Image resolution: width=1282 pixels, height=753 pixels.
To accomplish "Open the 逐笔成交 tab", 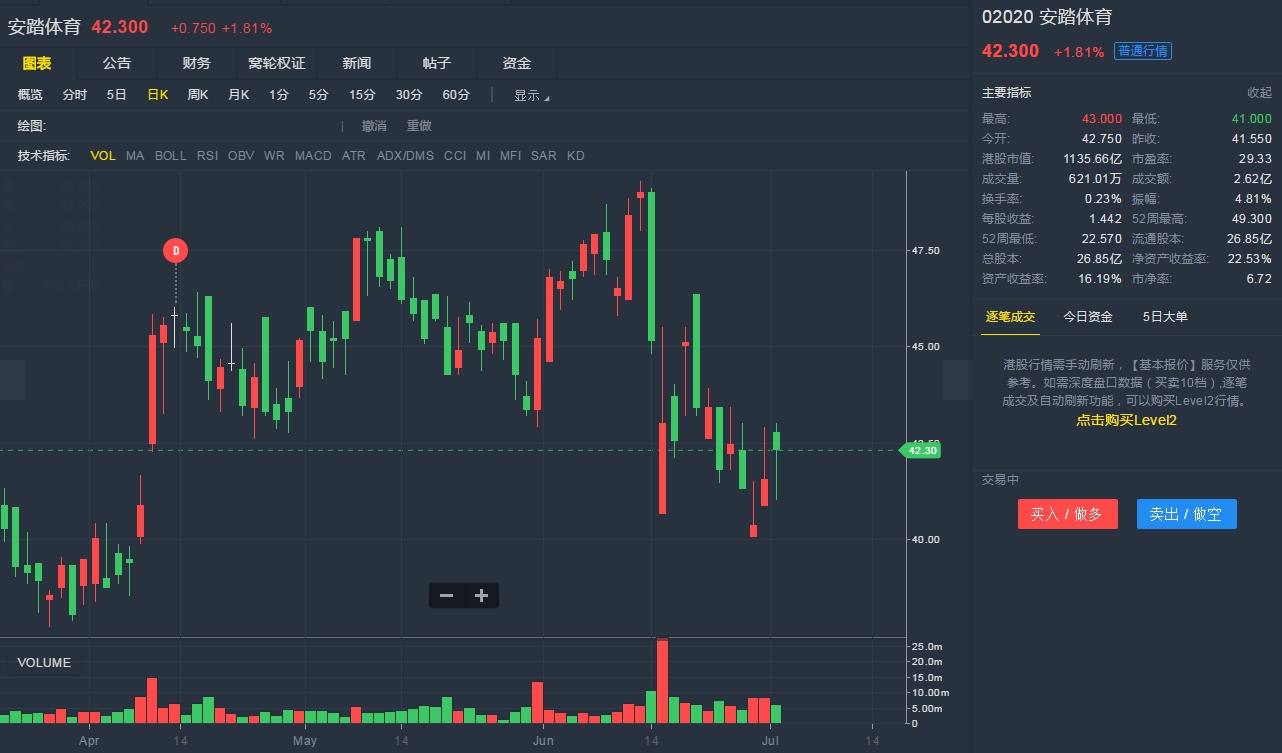I will (1011, 317).
